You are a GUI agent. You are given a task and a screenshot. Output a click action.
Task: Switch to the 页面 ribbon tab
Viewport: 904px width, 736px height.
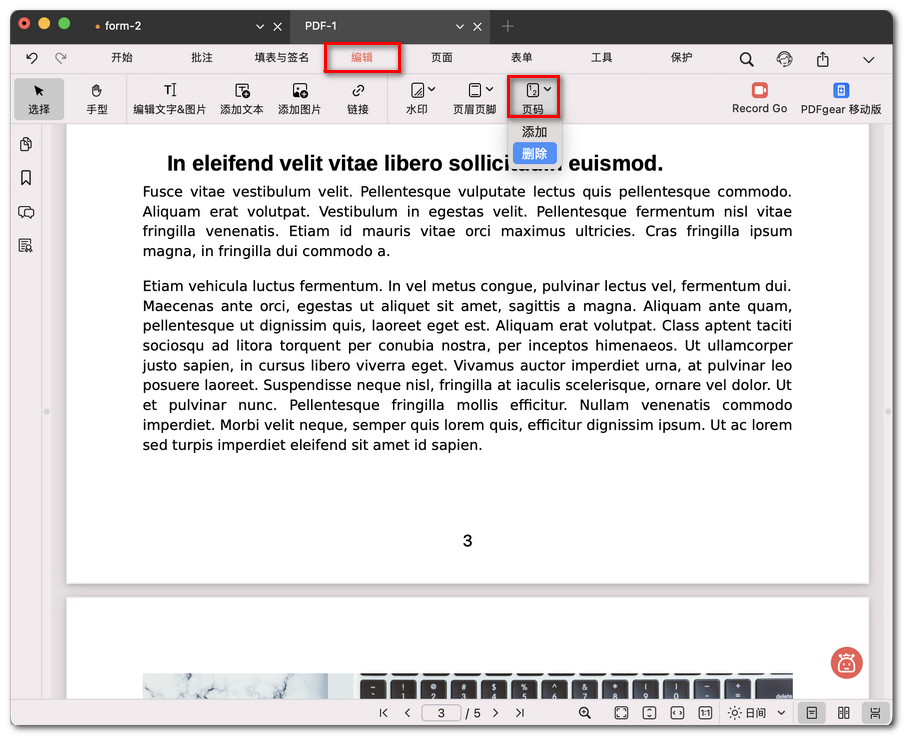pos(441,58)
